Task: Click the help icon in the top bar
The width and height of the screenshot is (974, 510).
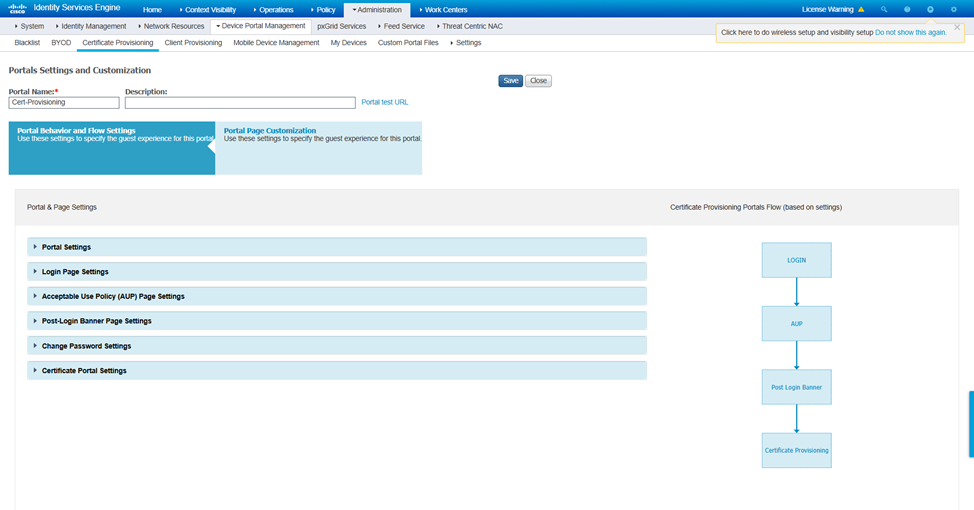Action: coord(907,9)
